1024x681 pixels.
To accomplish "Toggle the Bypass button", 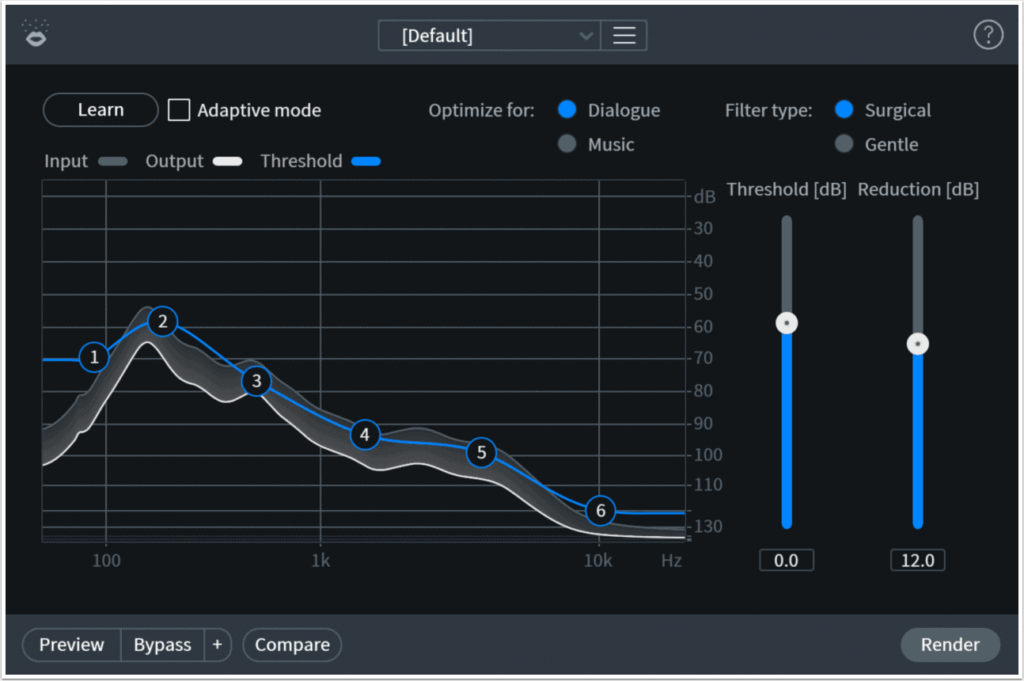I will (x=162, y=645).
